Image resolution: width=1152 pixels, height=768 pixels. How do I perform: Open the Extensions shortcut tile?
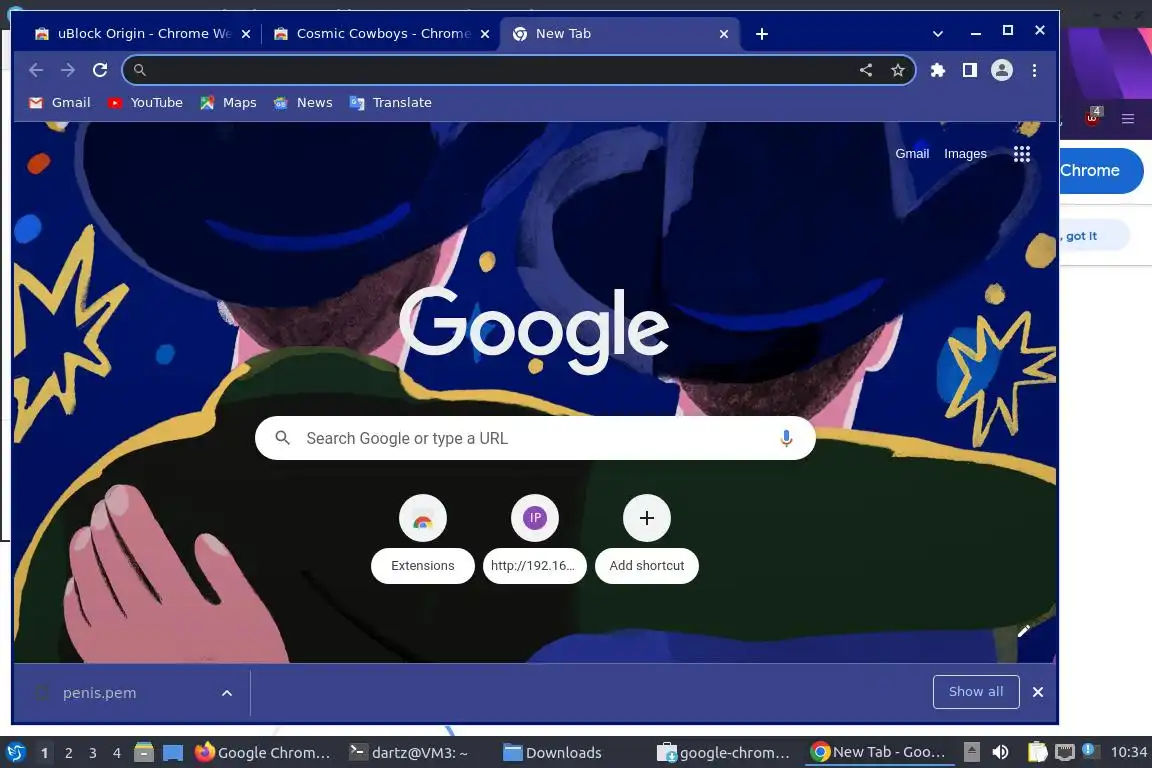pyautogui.click(x=422, y=539)
